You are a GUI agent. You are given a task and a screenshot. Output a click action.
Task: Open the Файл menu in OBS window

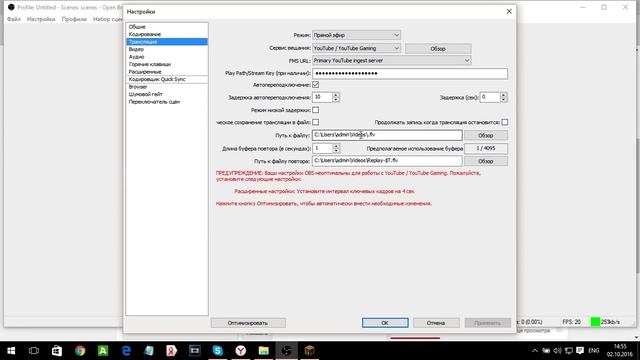click(14, 19)
